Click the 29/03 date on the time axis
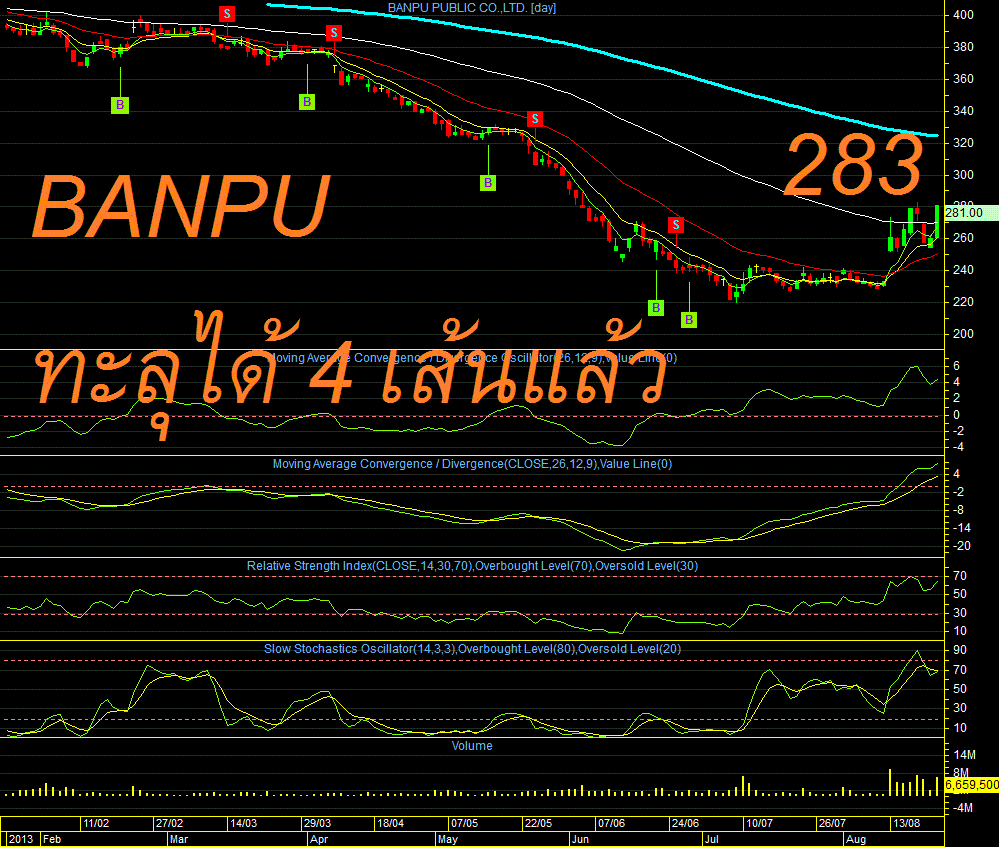This screenshot has height=847, width=999. pos(317,823)
